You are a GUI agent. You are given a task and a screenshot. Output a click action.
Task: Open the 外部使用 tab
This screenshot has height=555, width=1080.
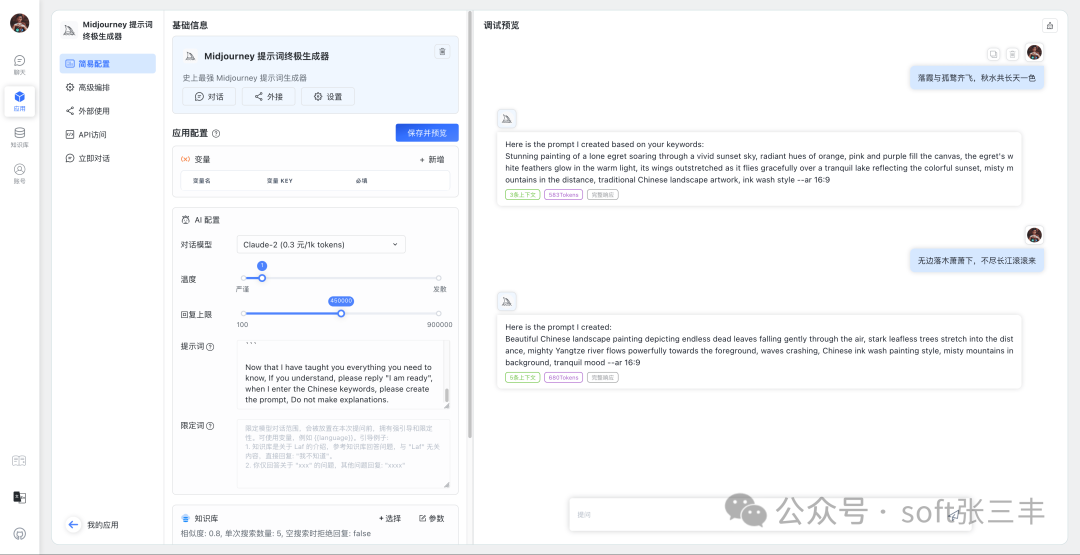click(107, 111)
